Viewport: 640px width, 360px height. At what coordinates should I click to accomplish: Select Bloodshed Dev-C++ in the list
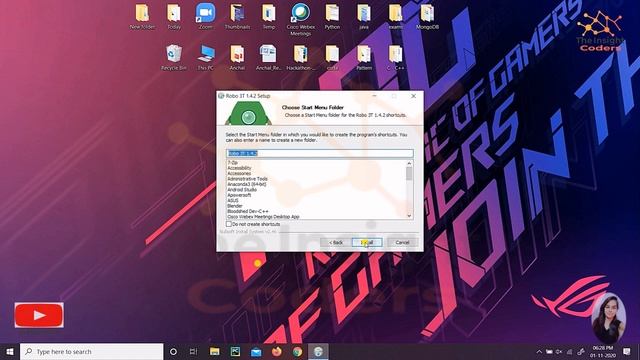(x=248, y=211)
